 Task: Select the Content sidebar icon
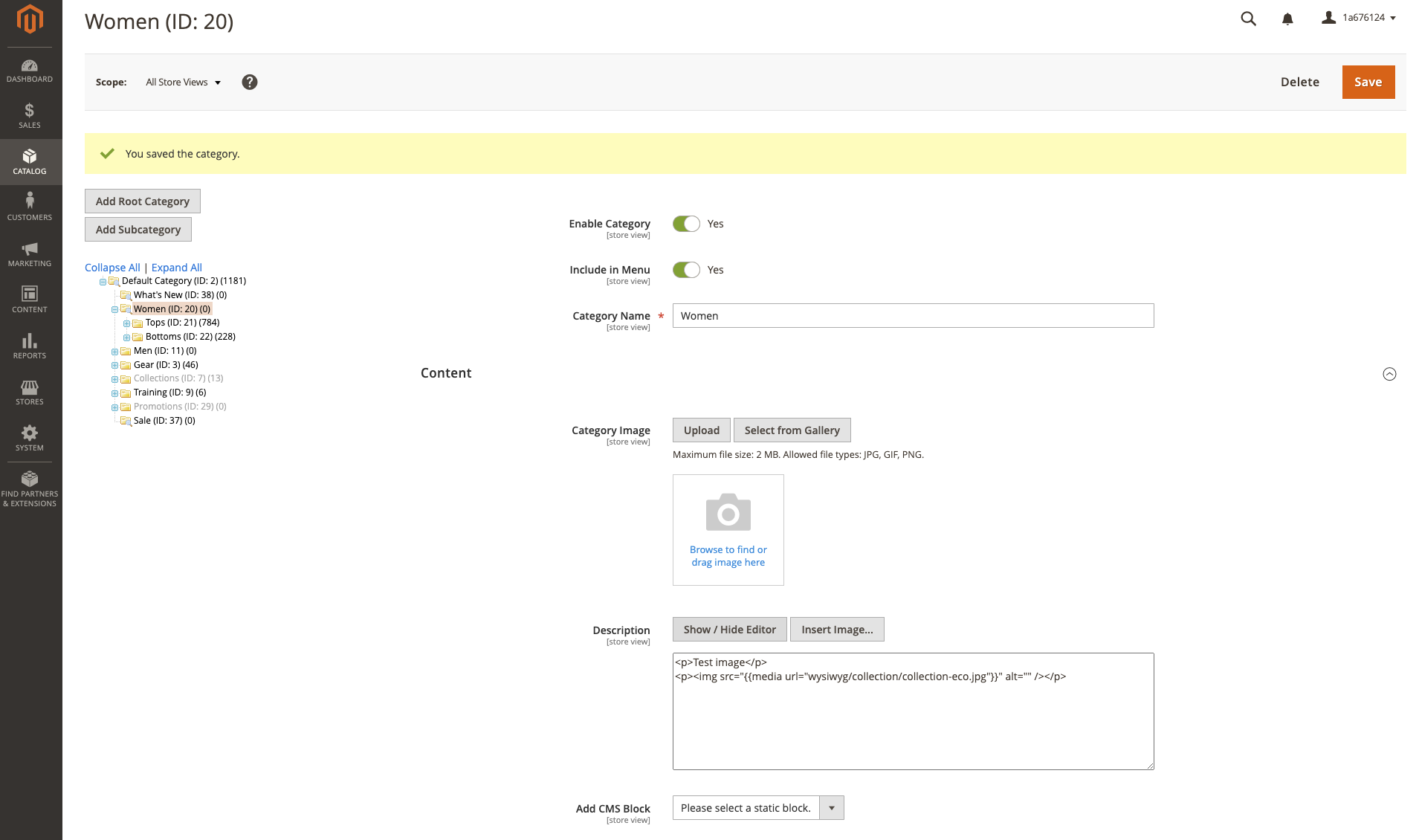pyautogui.click(x=30, y=300)
